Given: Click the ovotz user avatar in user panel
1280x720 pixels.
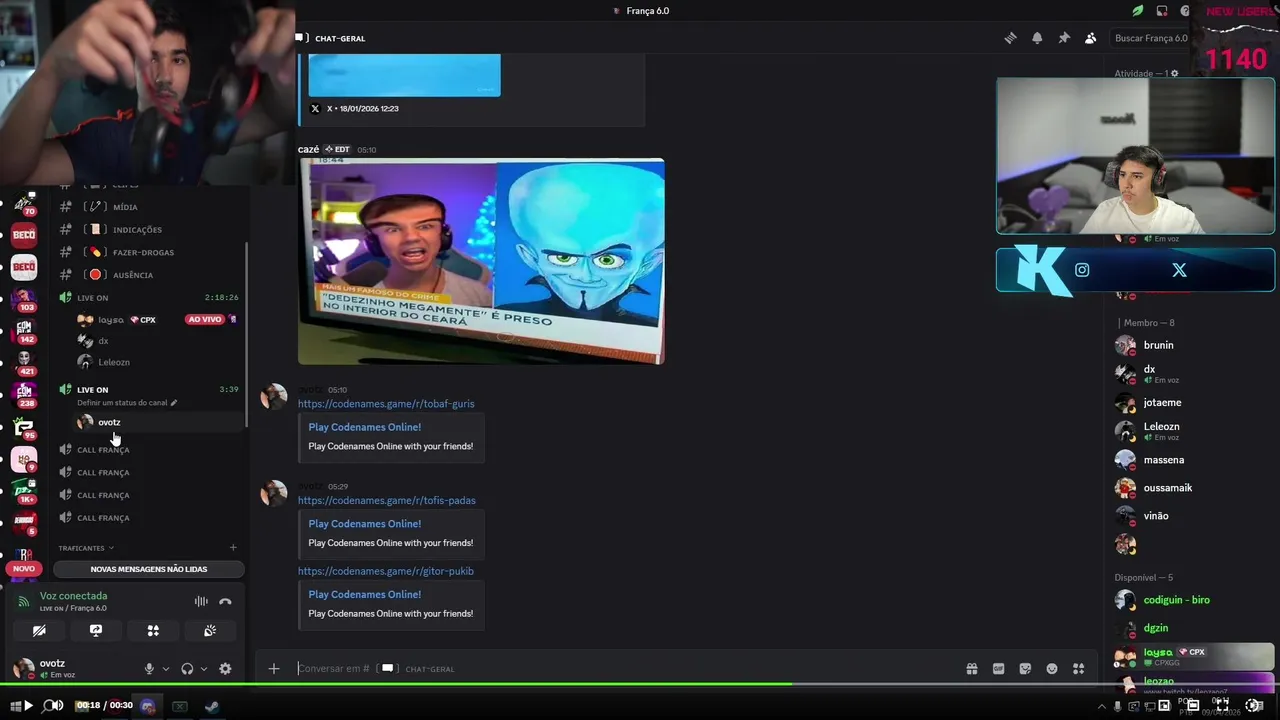Looking at the screenshot, I should click(x=23, y=669).
